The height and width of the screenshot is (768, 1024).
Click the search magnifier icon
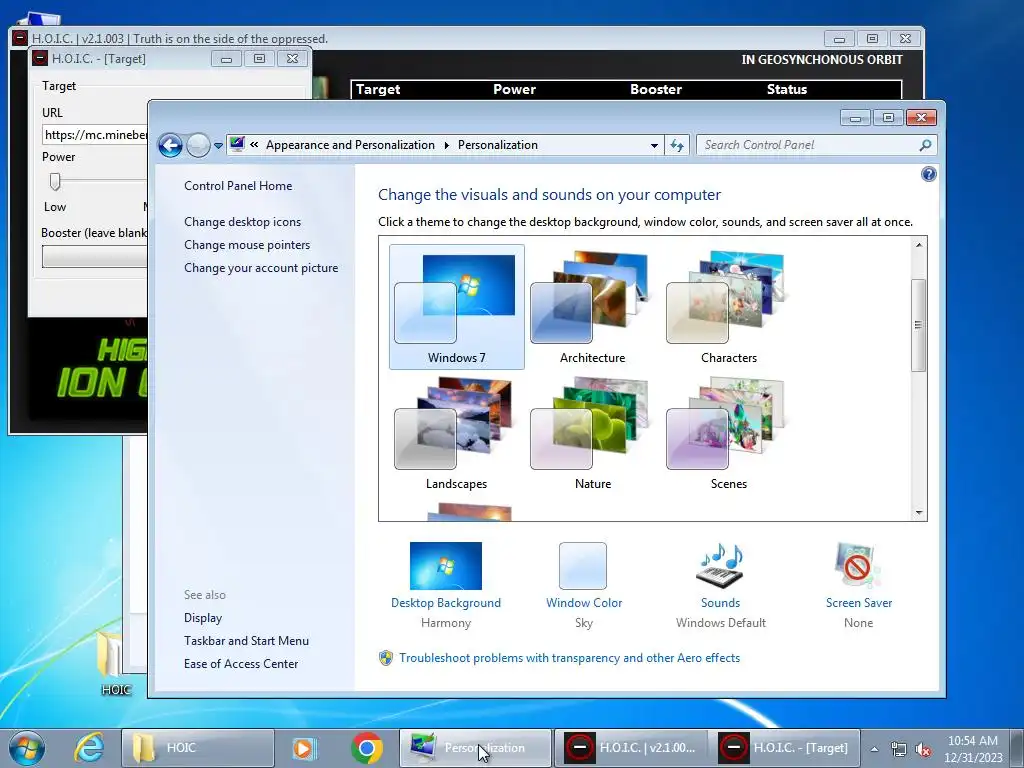point(925,145)
